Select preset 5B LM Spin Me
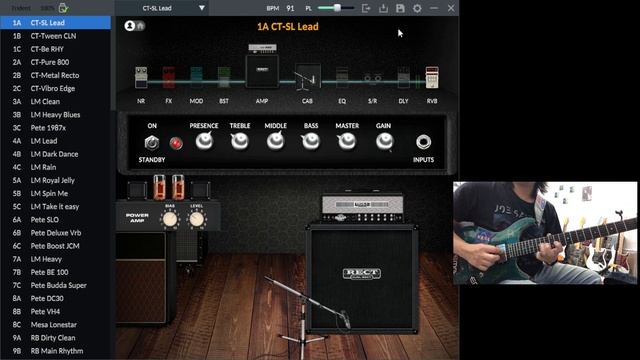640x360 pixels. click(x=56, y=193)
